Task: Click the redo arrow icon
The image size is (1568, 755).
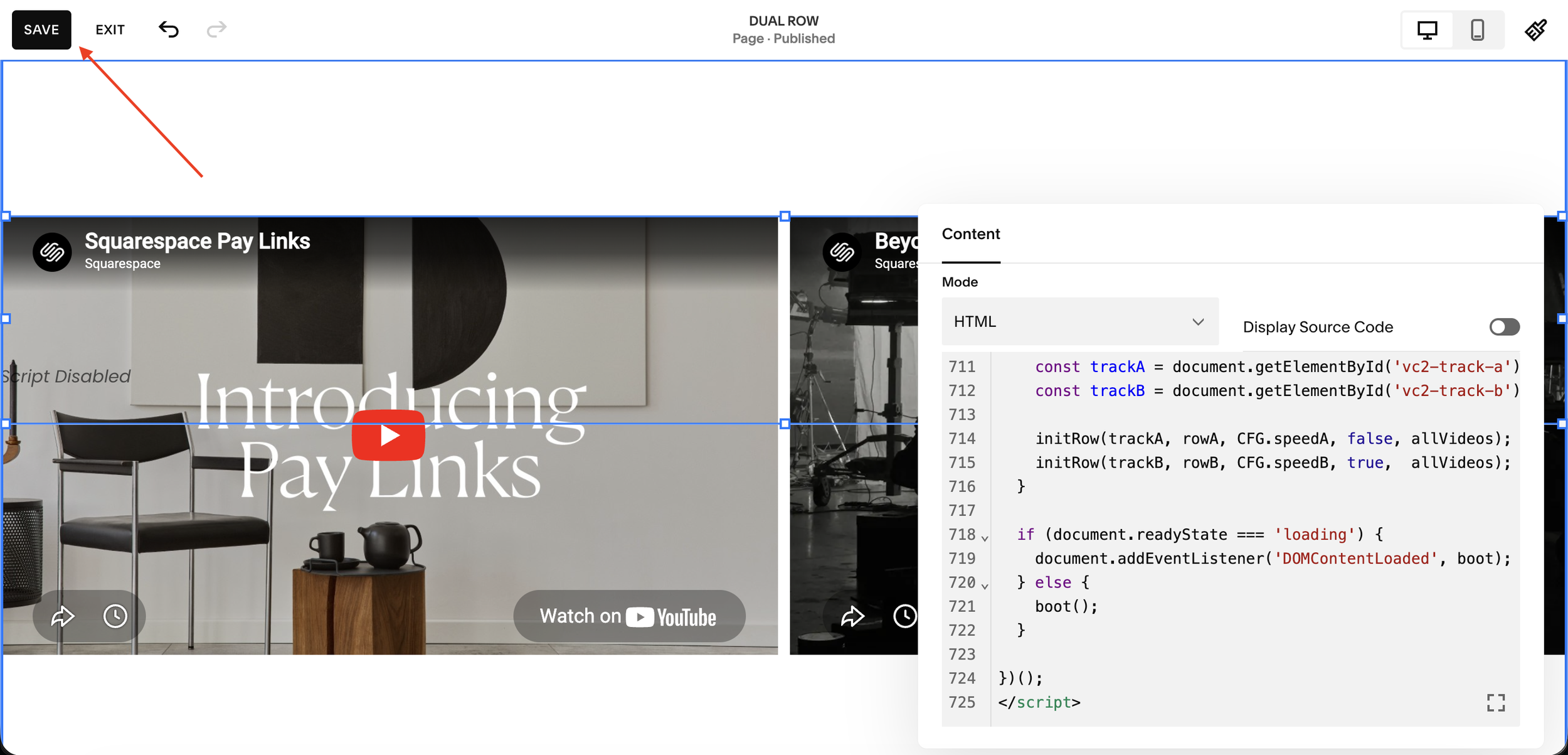Action: (216, 29)
